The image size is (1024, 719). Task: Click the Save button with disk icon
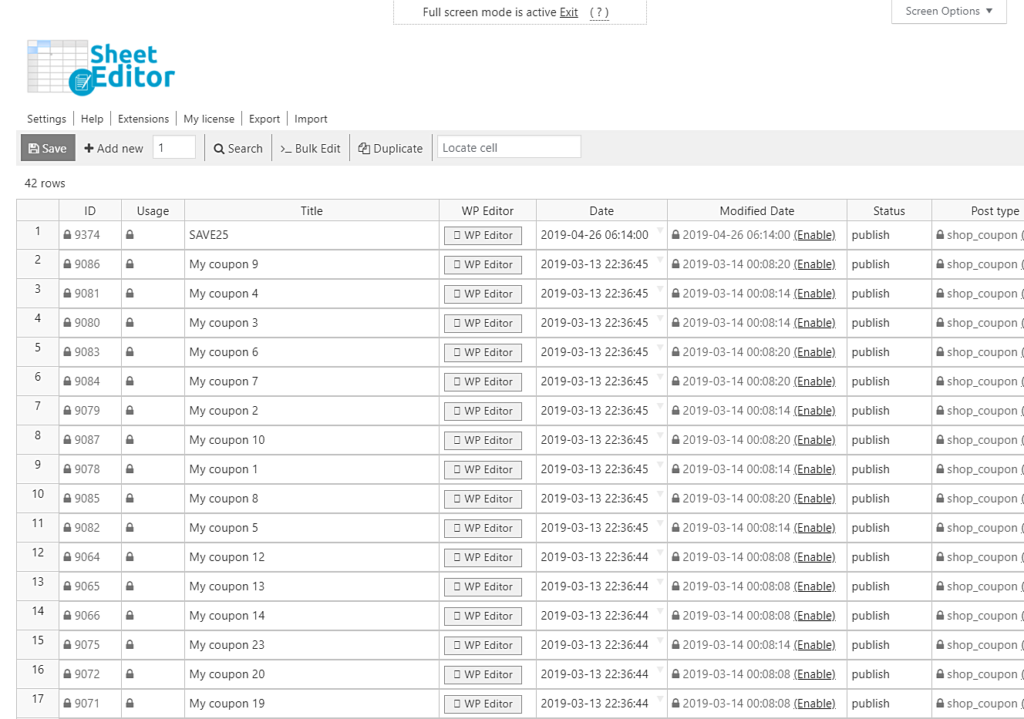tap(48, 148)
